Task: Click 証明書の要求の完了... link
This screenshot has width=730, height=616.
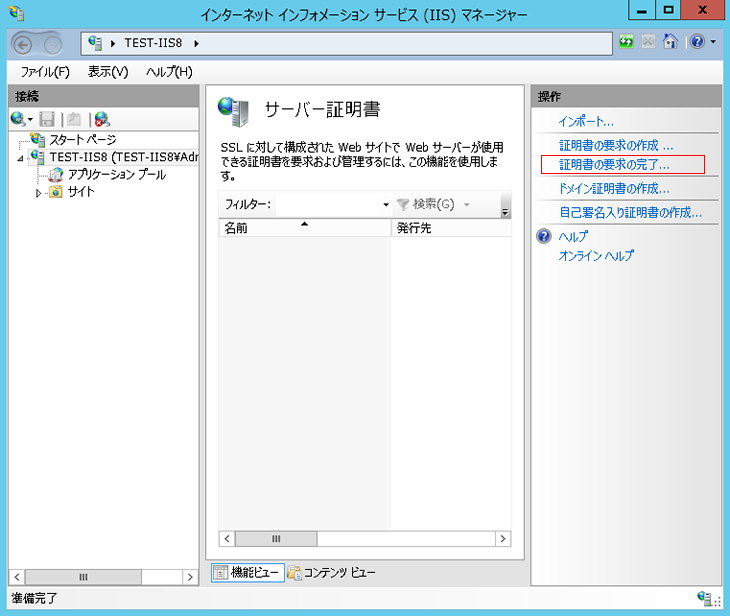Action: tap(614, 164)
